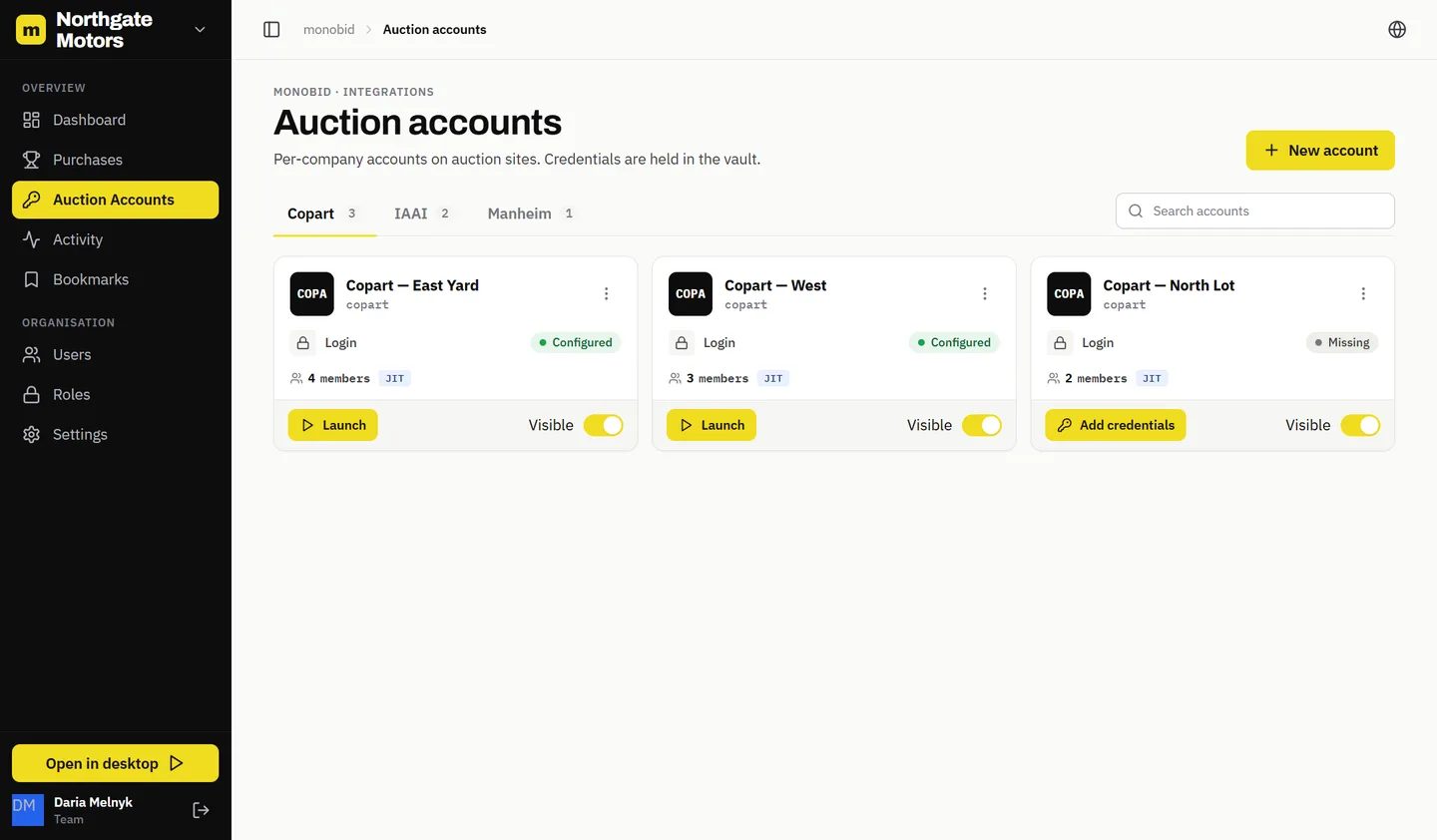Switch to the Copart tab
Viewport: 1437px width, 840px height.
click(324, 213)
